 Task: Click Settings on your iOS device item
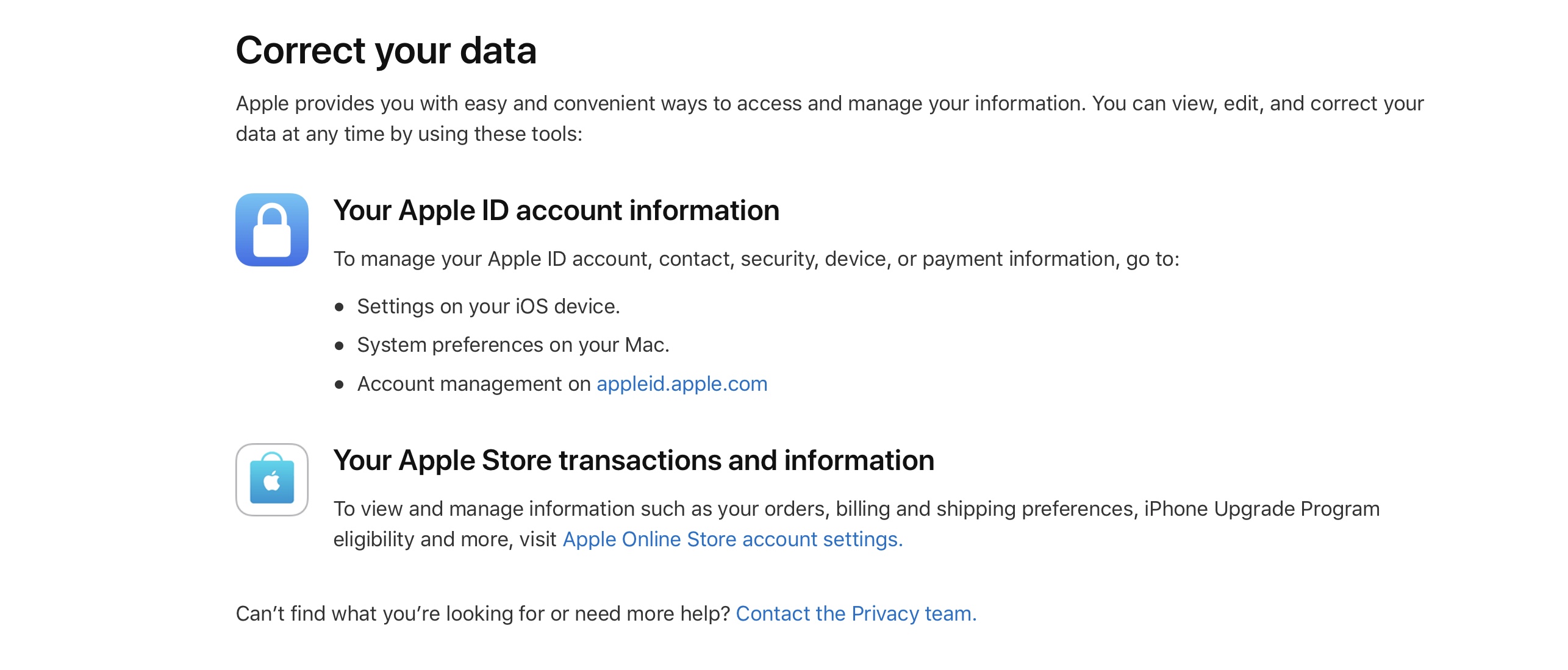(x=488, y=307)
